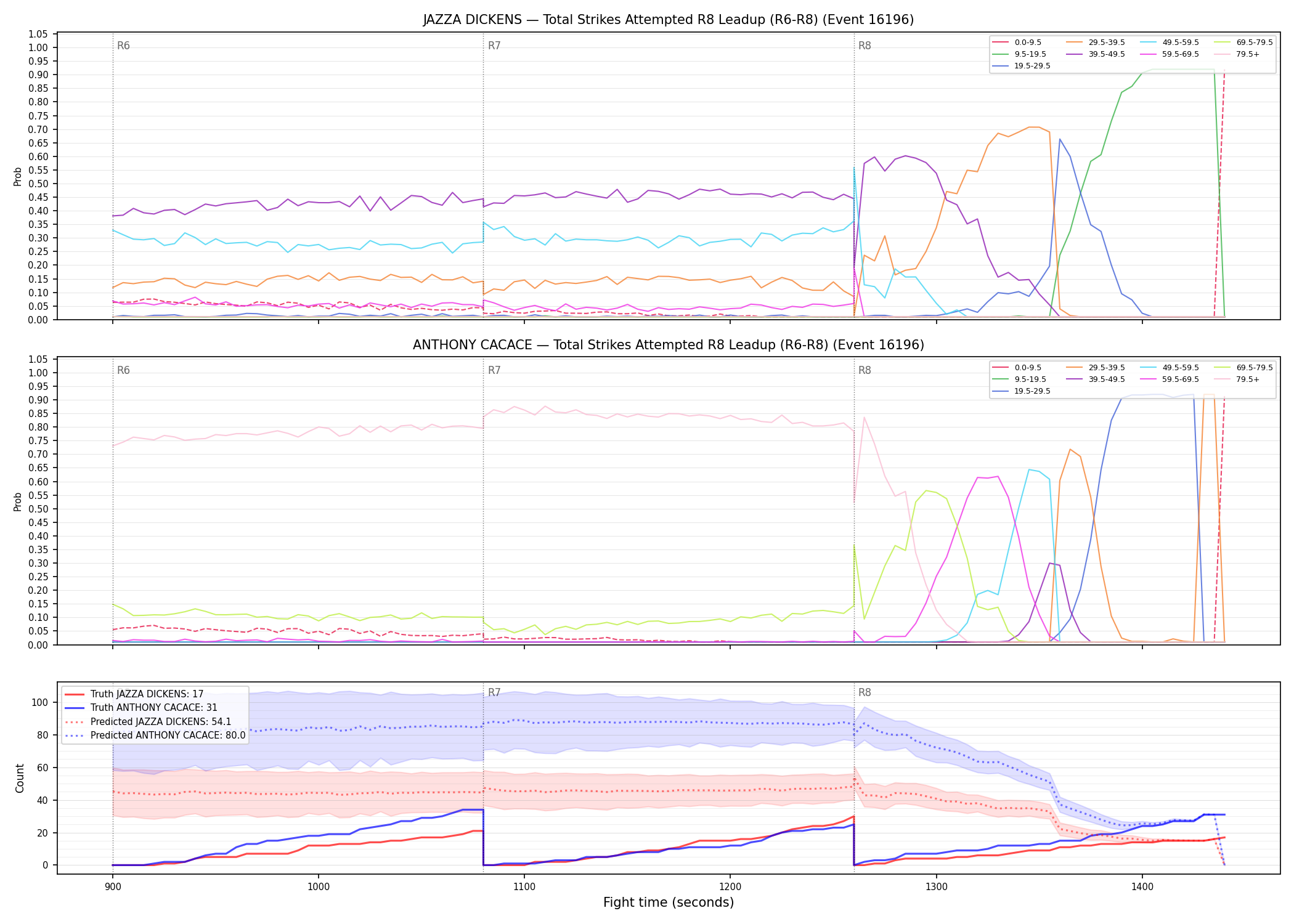Click the R7 round marker in the Count chart

coord(494,692)
